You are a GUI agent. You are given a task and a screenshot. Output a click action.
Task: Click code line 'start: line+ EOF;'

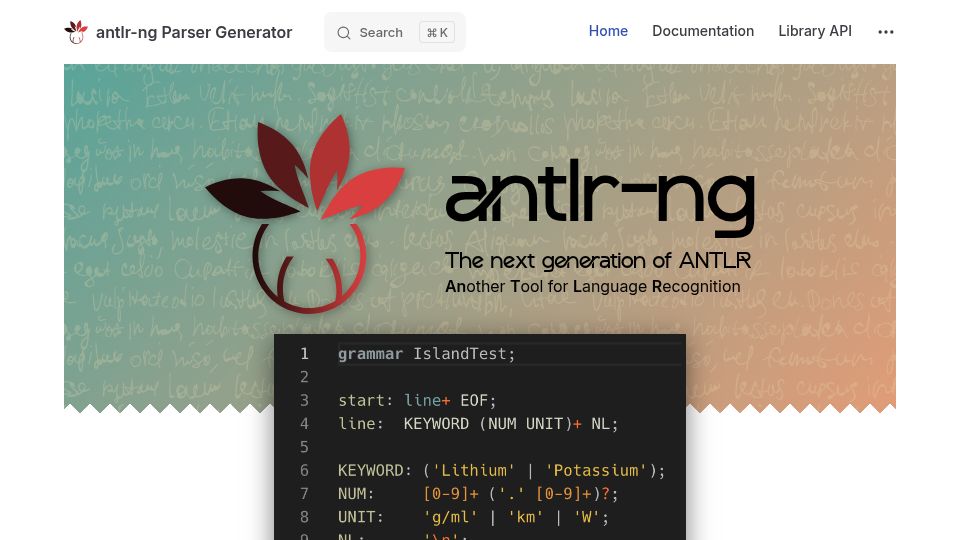click(417, 400)
